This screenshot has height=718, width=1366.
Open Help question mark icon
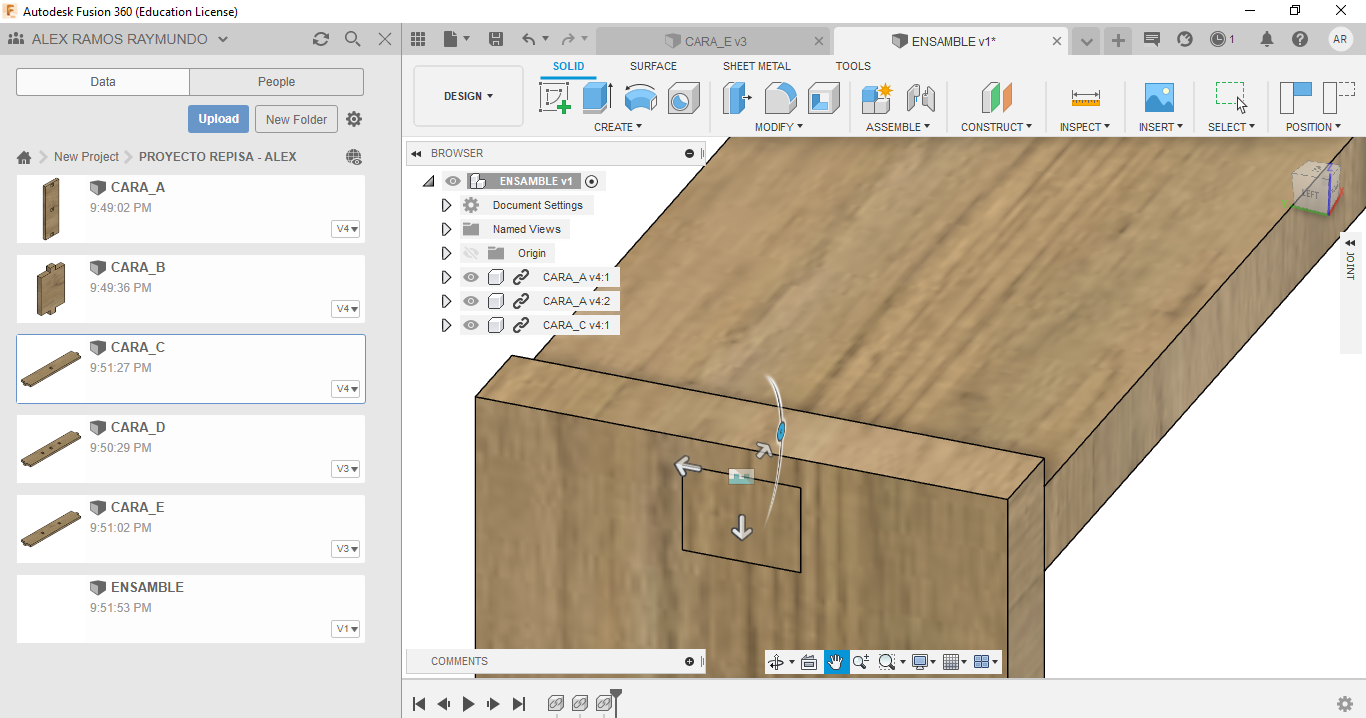(x=1300, y=39)
